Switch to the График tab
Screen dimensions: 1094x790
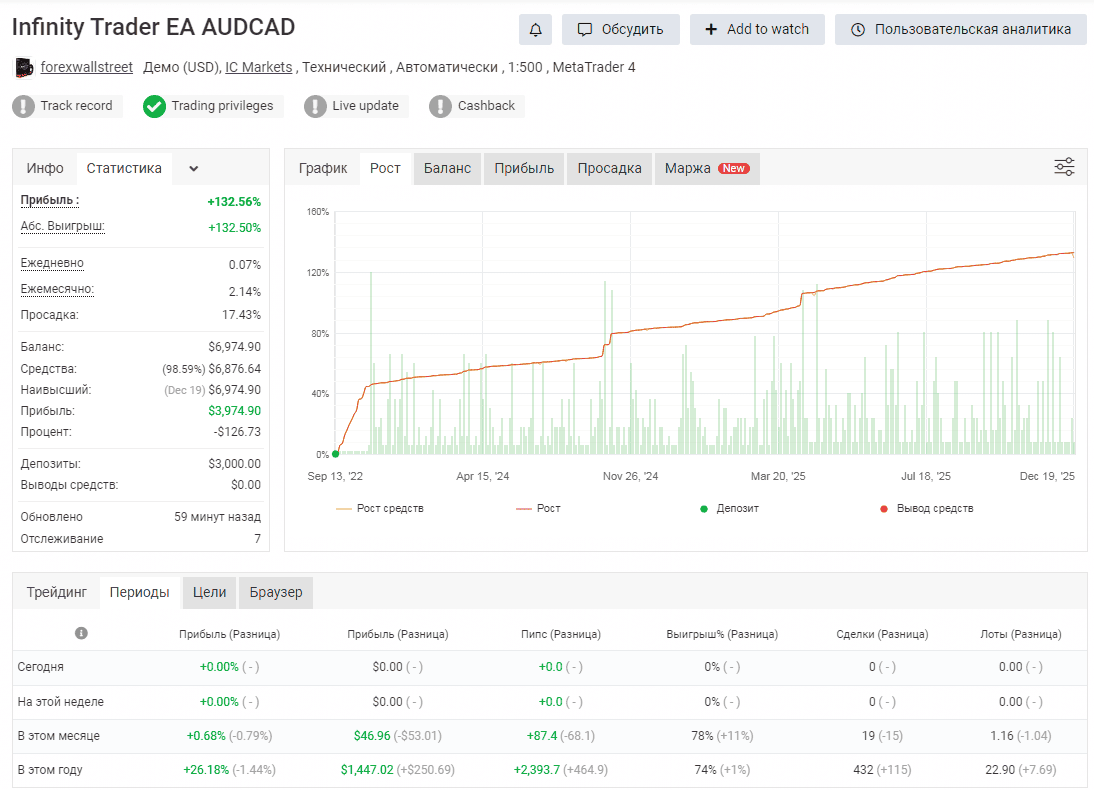[323, 168]
